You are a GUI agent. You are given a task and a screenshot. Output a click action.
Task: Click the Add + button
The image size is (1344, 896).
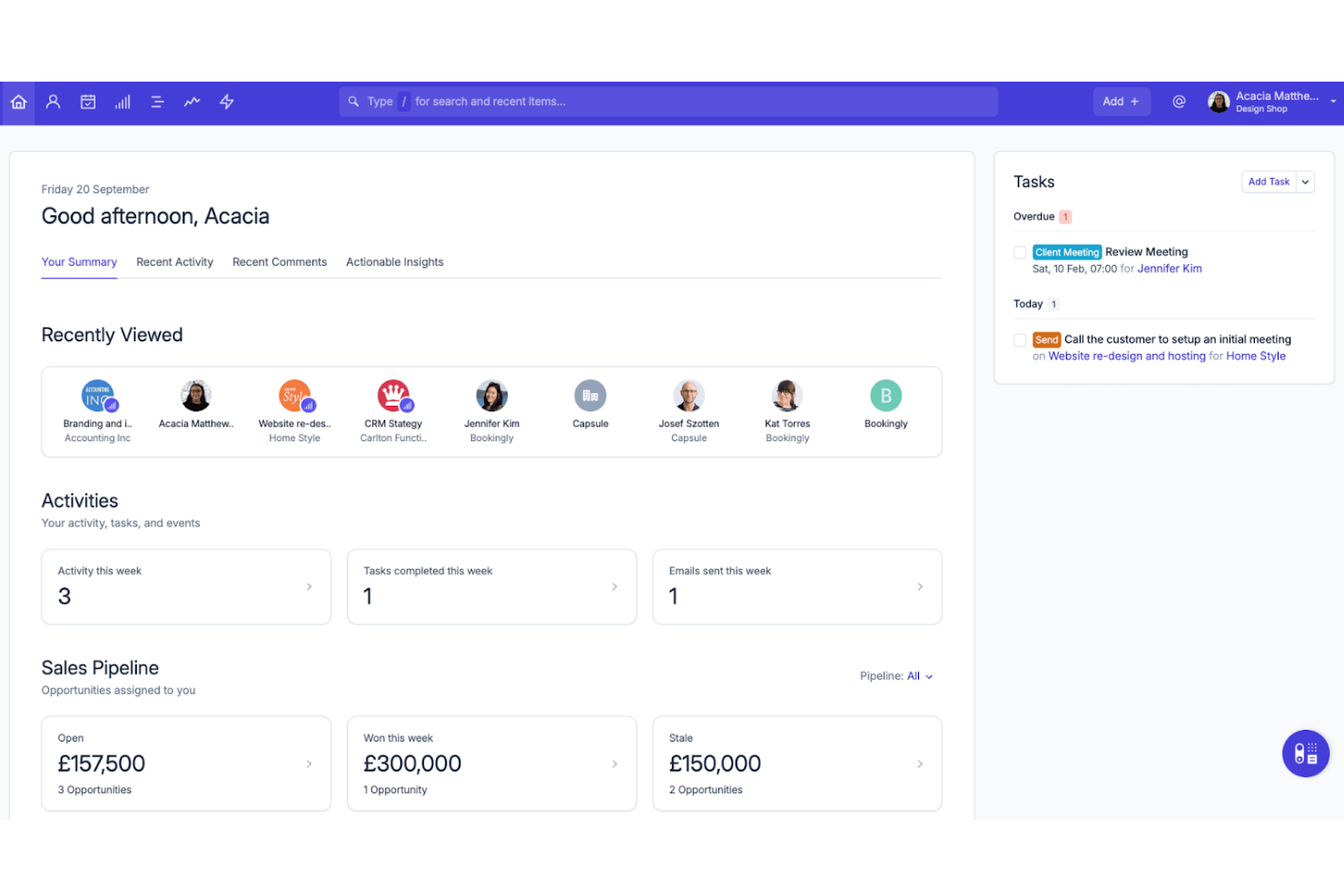click(1121, 102)
